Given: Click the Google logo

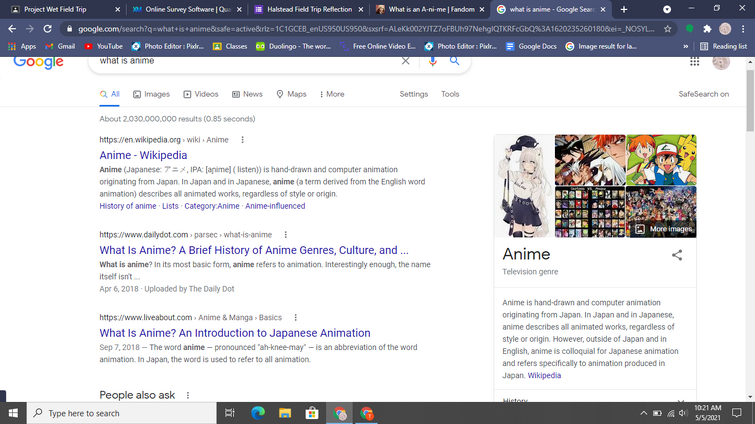Looking at the screenshot, I should pos(39,63).
